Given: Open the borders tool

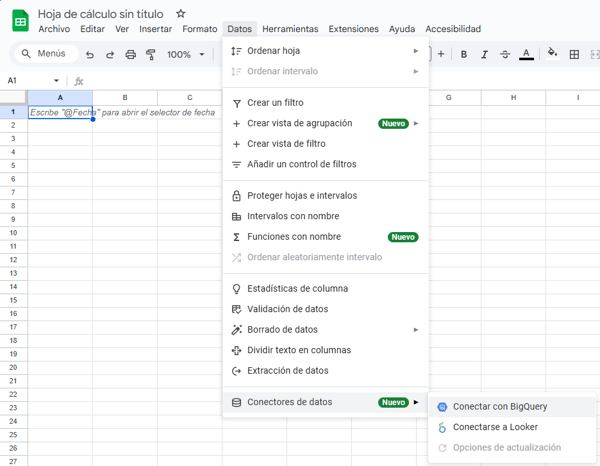Looking at the screenshot, I should click(x=574, y=55).
